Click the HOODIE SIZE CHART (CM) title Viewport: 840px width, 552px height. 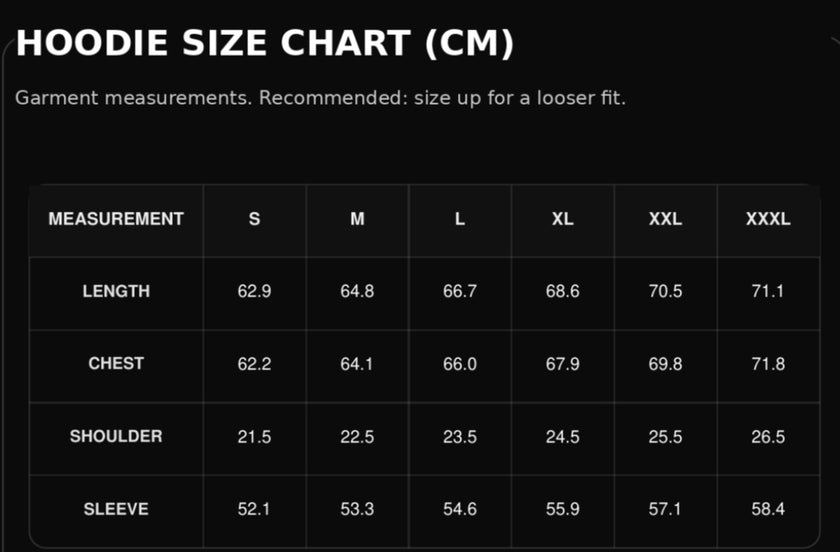tap(265, 43)
